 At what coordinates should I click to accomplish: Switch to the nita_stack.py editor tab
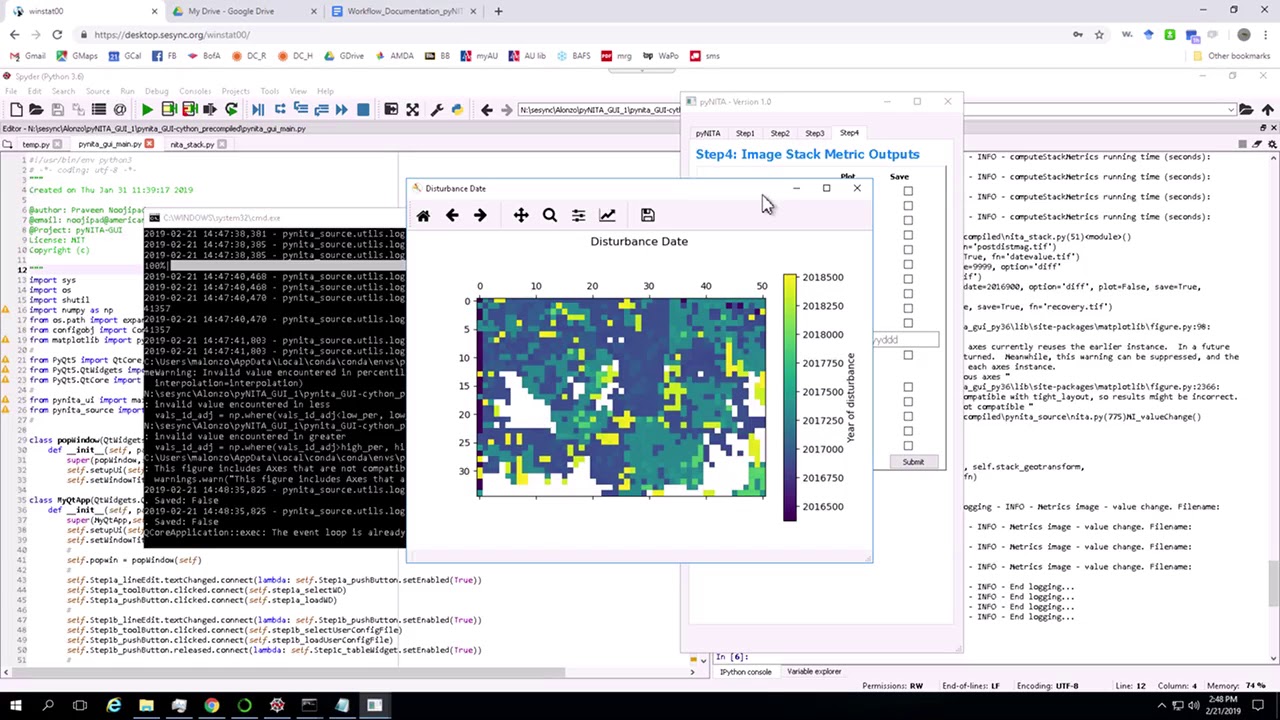(x=191, y=145)
